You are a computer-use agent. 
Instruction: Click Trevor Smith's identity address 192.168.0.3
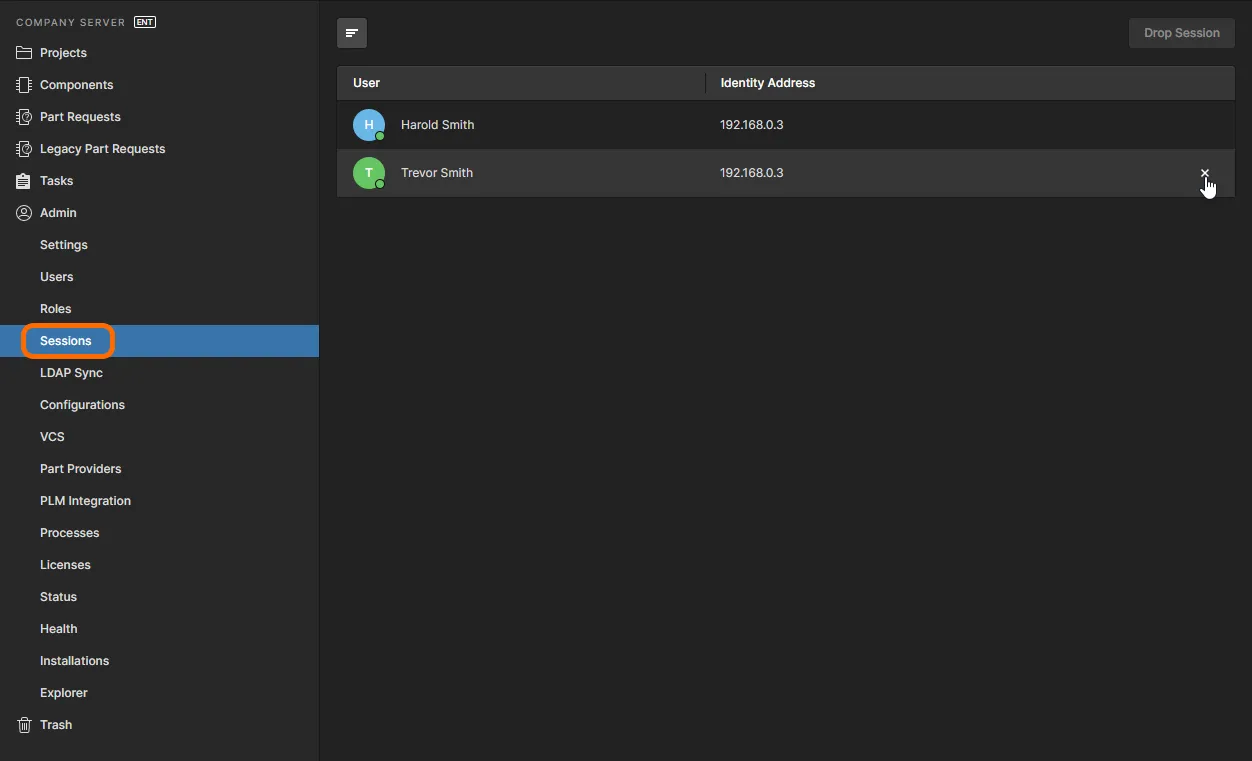click(752, 173)
